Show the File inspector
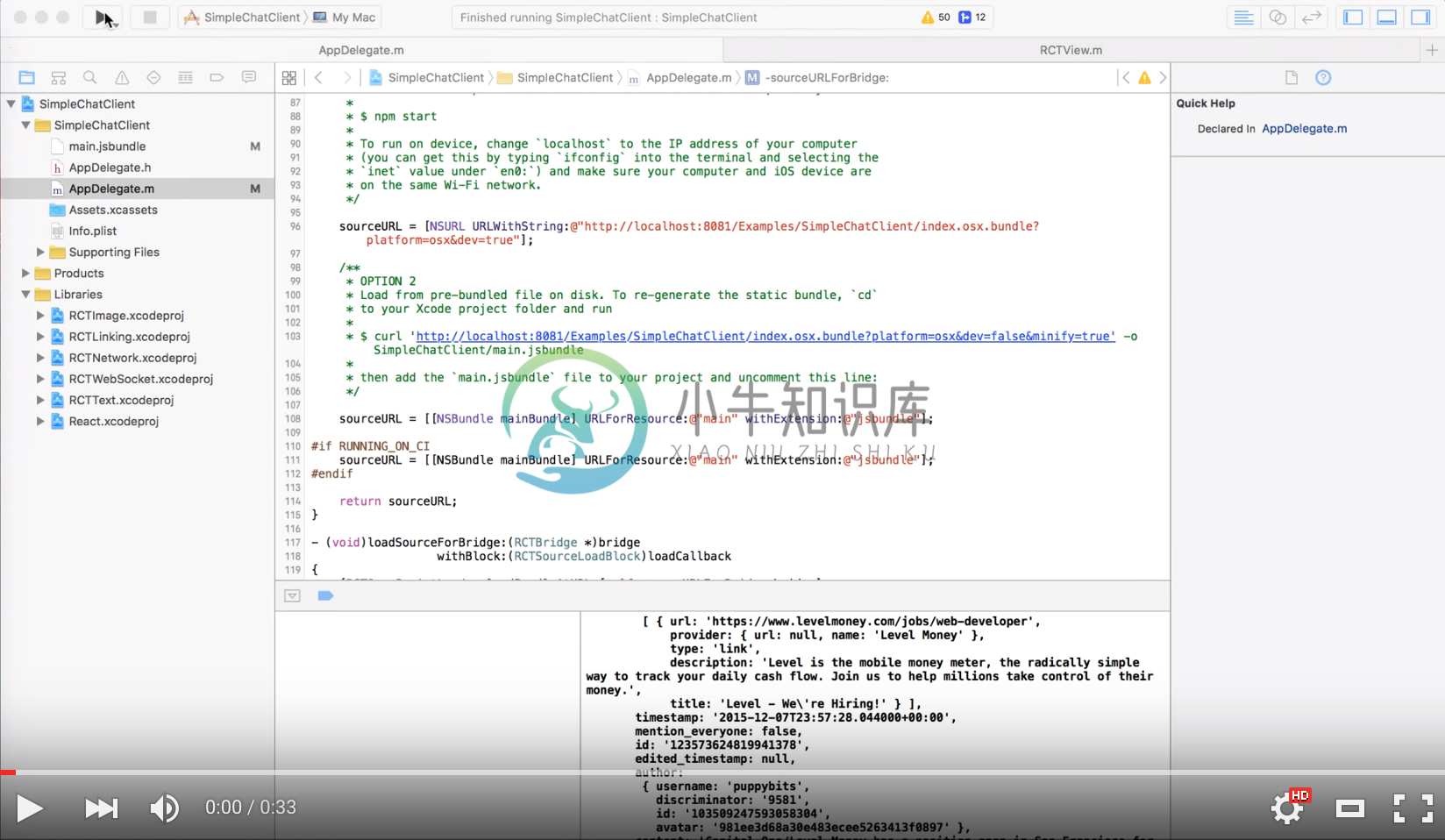The height and width of the screenshot is (840, 1445). [1292, 78]
